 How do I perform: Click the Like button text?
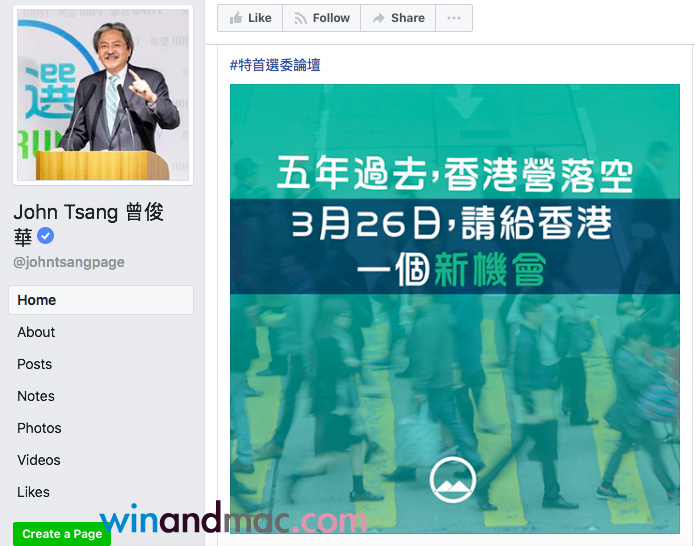click(260, 18)
